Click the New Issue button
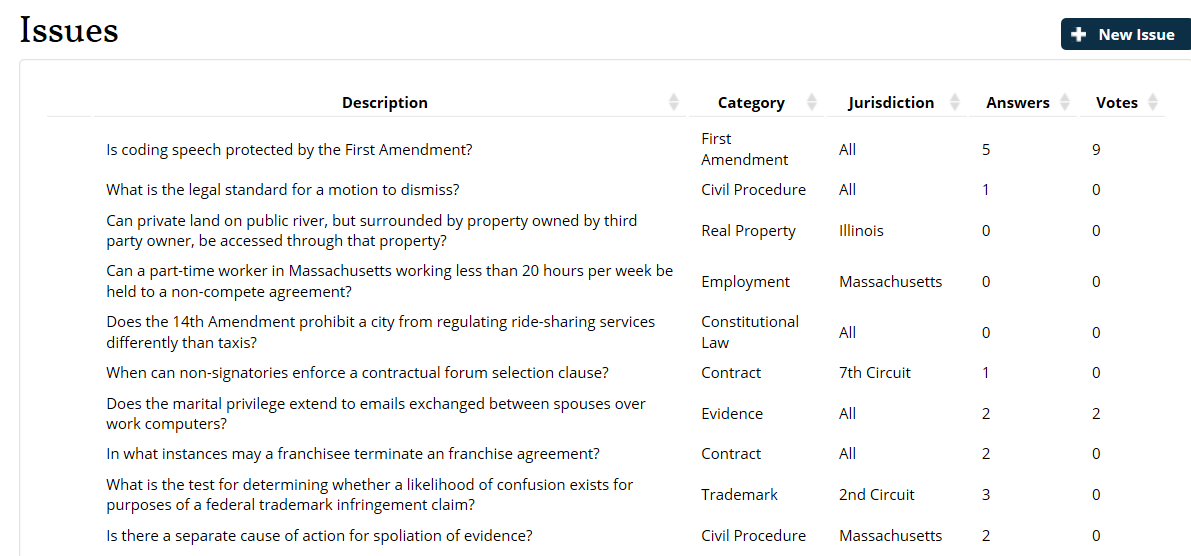This screenshot has width=1191, height=556. [x=1126, y=35]
